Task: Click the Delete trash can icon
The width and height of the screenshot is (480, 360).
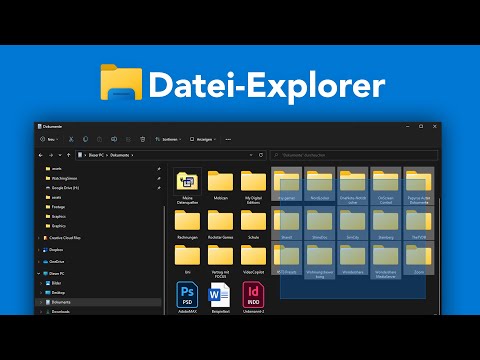Action: (143, 139)
